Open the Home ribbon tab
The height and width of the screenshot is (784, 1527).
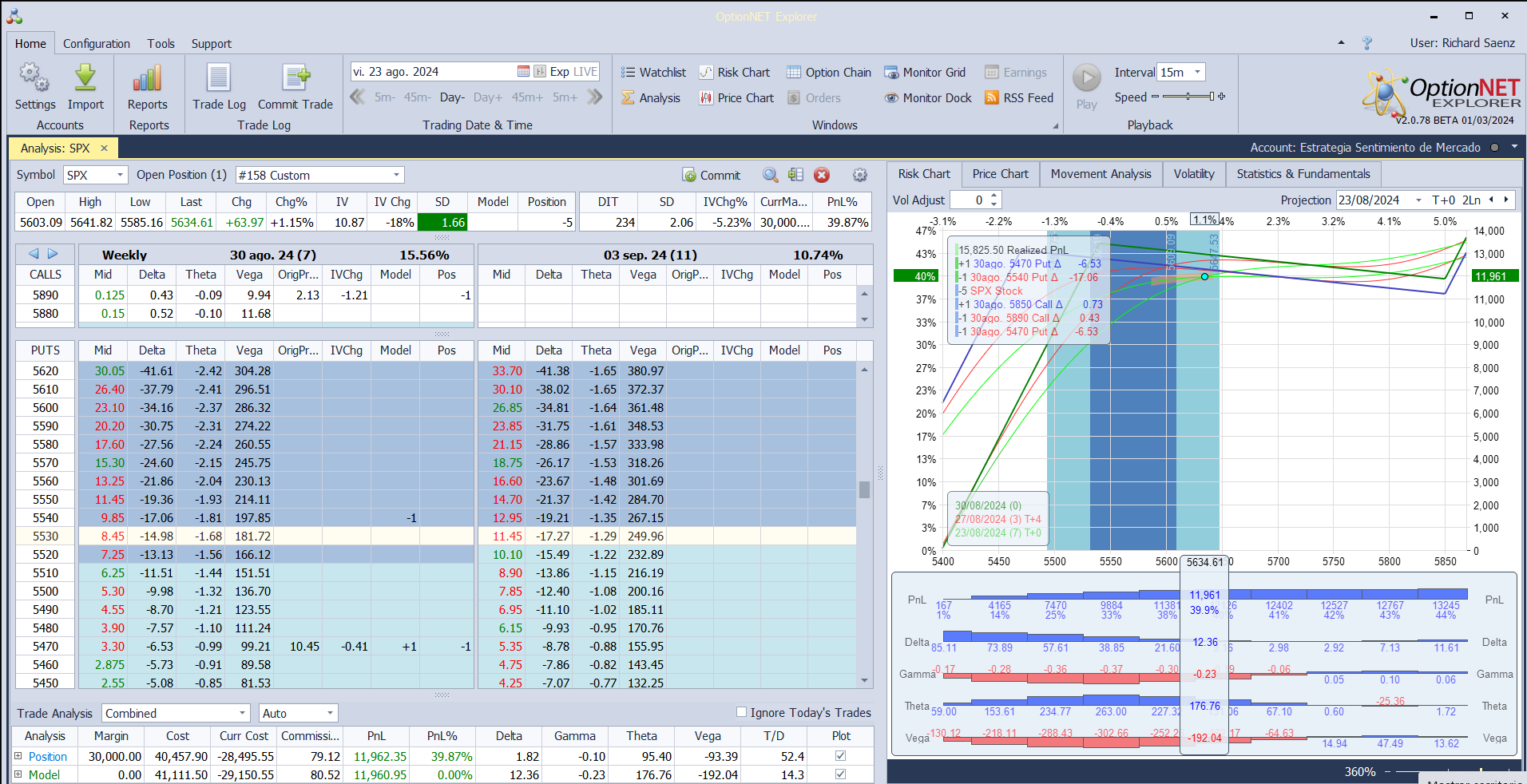click(30, 44)
